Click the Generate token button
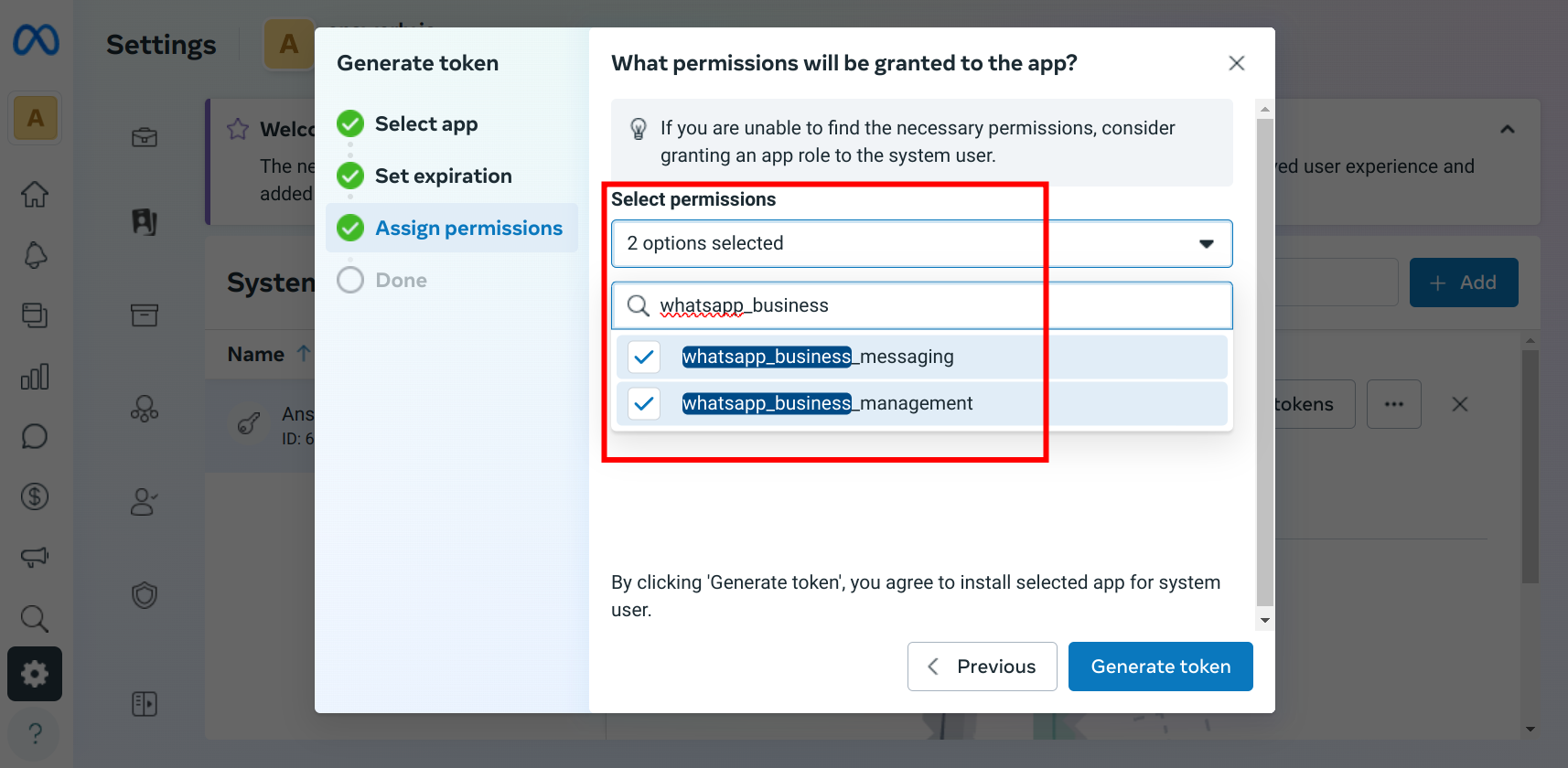1568x768 pixels. (1161, 667)
